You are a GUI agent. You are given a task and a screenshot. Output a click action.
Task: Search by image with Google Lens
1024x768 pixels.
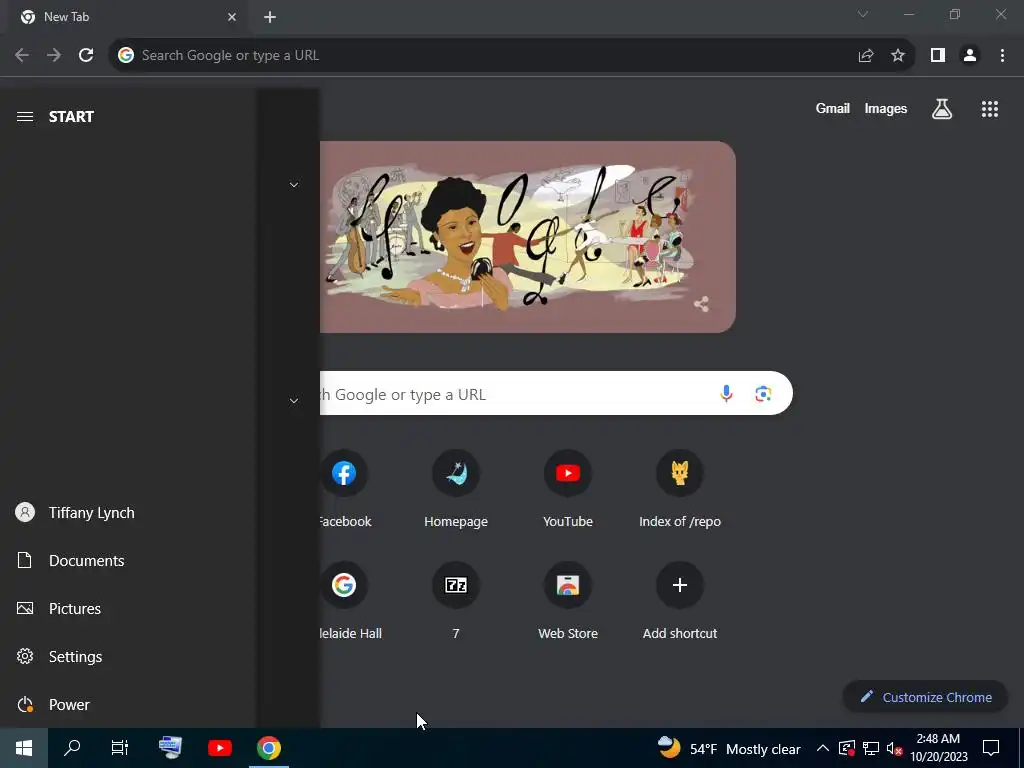[763, 394]
